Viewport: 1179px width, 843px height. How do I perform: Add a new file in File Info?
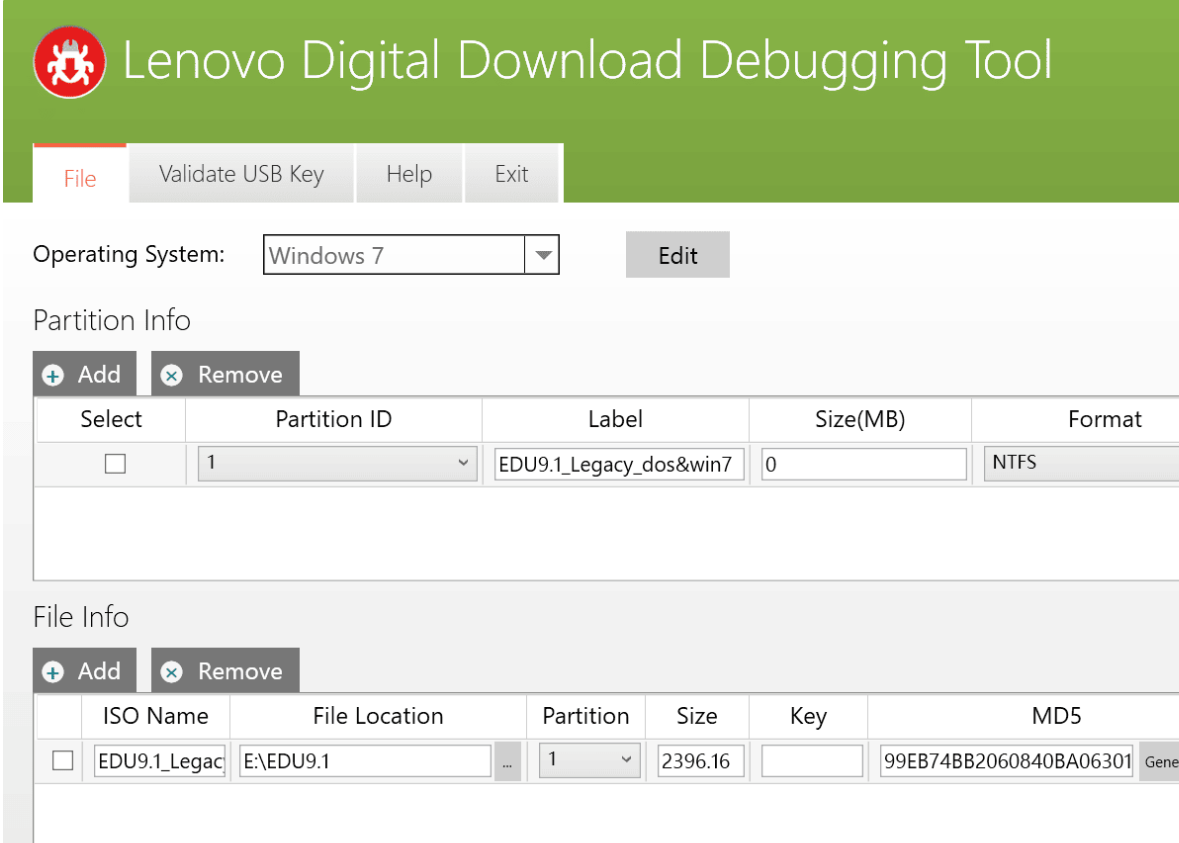point(84,670)
